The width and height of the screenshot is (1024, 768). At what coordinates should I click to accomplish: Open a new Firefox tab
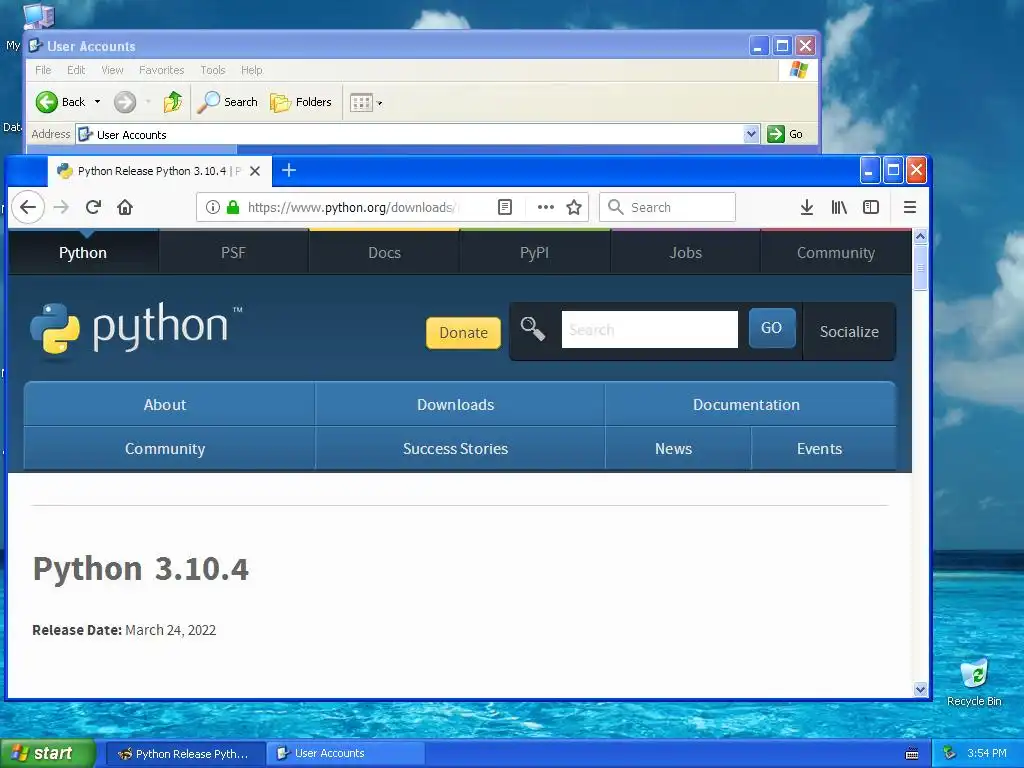point(289,170)
